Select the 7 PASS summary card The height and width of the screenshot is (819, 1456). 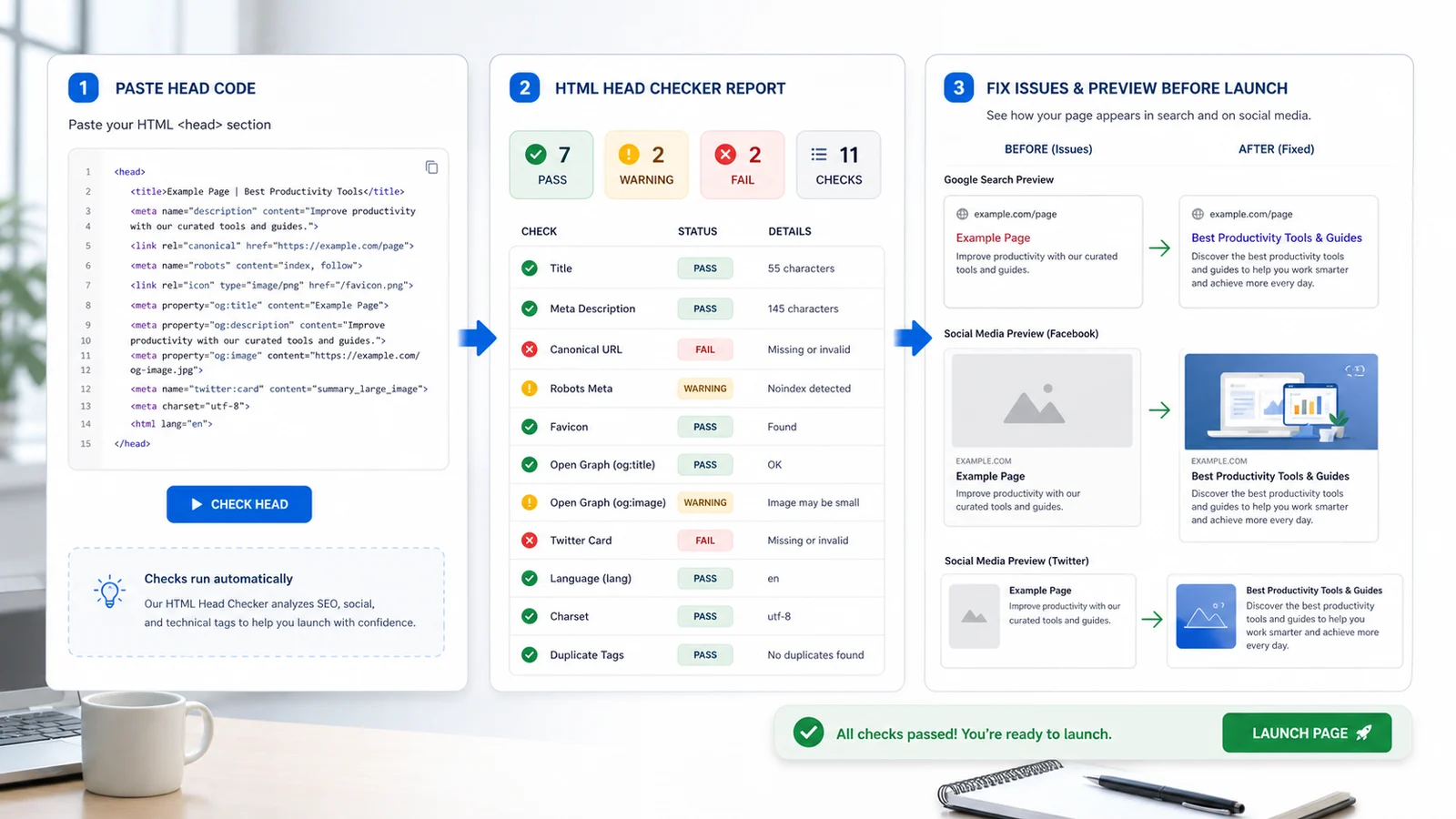click(551, 165)
